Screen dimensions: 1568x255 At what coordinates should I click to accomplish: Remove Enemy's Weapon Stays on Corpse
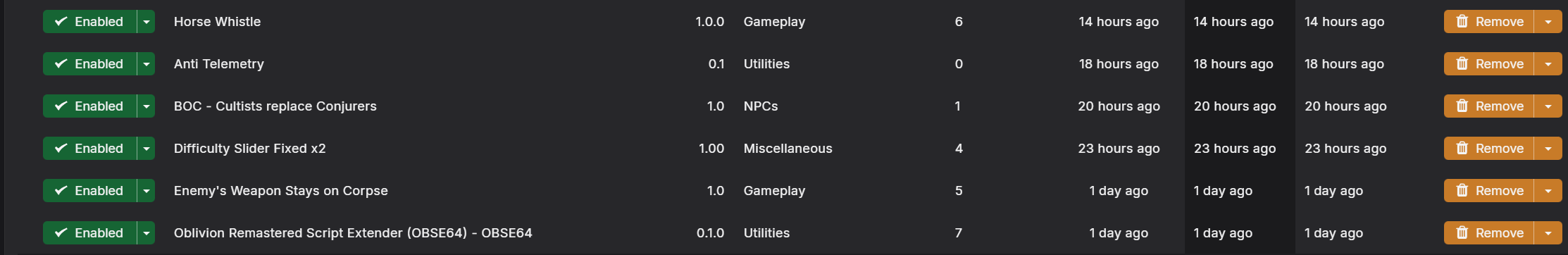pyautogui.click(x=1489, y=191)
